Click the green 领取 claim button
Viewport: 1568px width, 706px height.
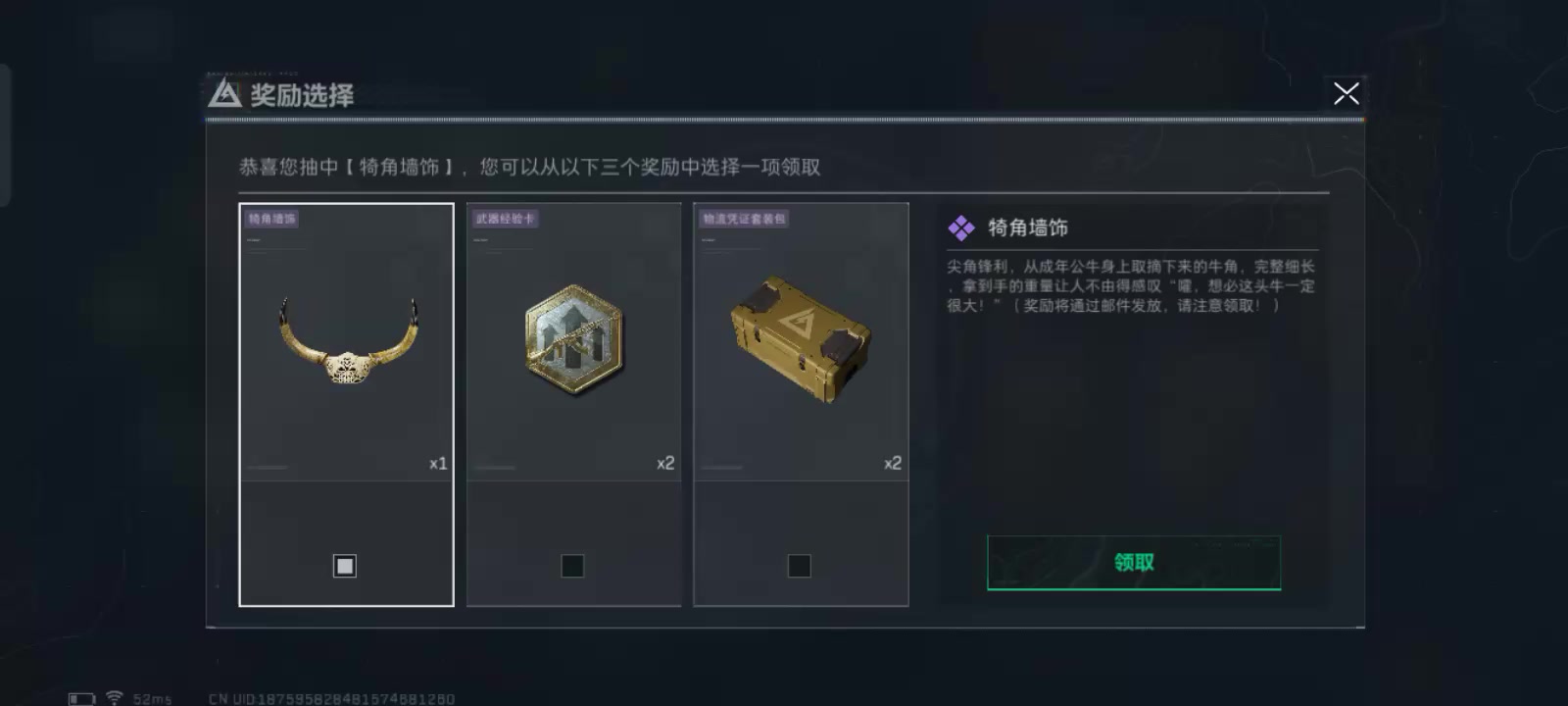click(x=1134, y=563)
